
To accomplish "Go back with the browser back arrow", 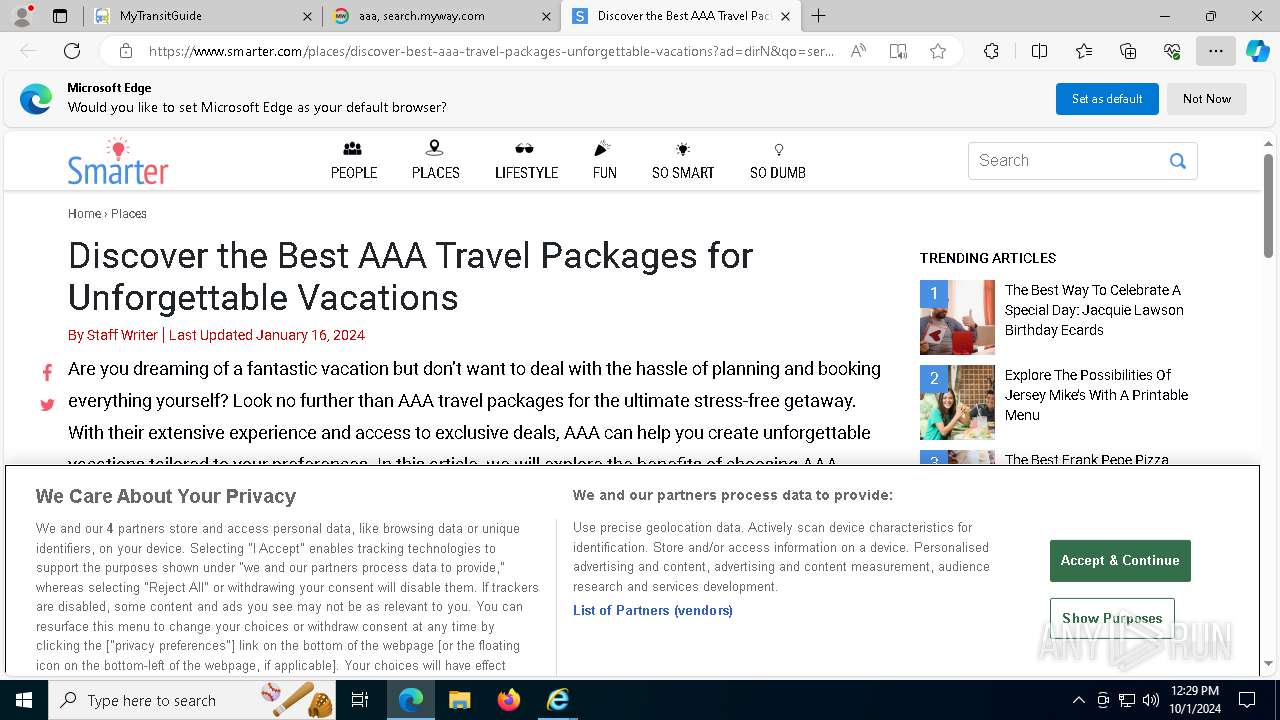I will 28,51.
